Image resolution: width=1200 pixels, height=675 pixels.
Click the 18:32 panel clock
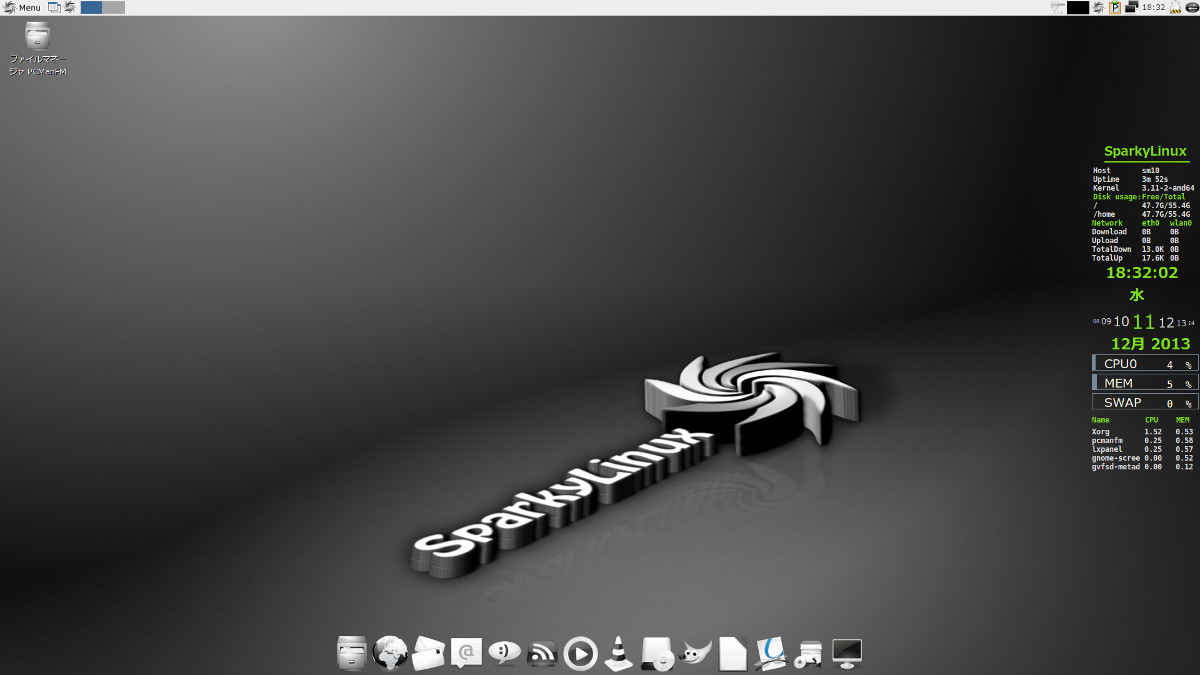pos(1153,7)
